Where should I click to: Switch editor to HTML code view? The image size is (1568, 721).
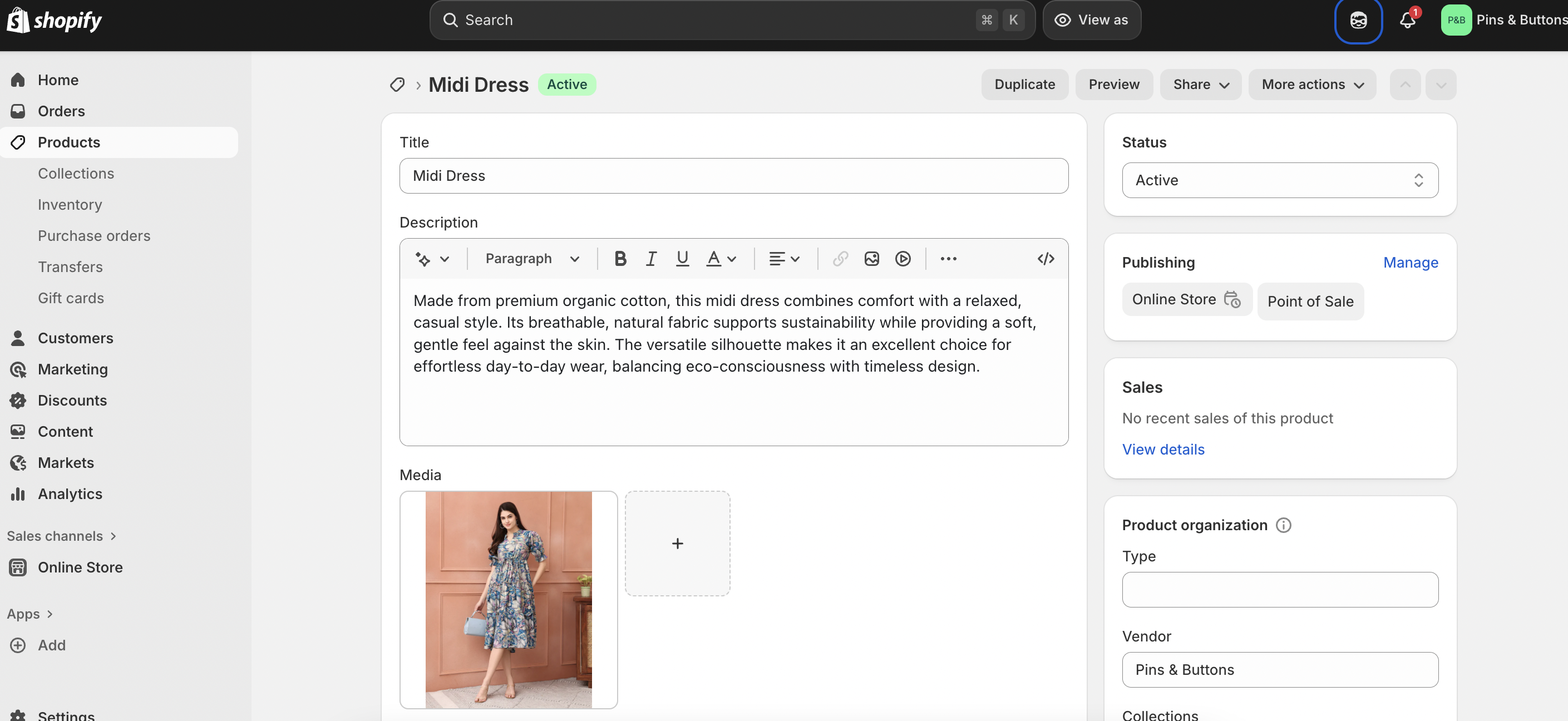pyautogui.click(x=1045, y=259)
